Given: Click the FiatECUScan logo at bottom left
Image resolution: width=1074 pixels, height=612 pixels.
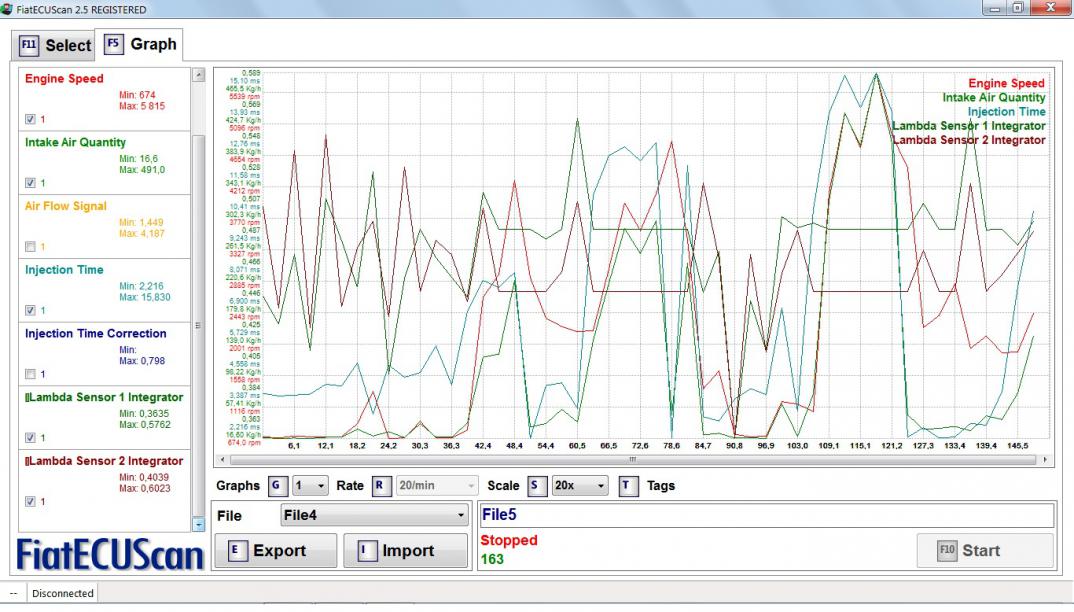Looking at the screenshot, I should 110,553.
